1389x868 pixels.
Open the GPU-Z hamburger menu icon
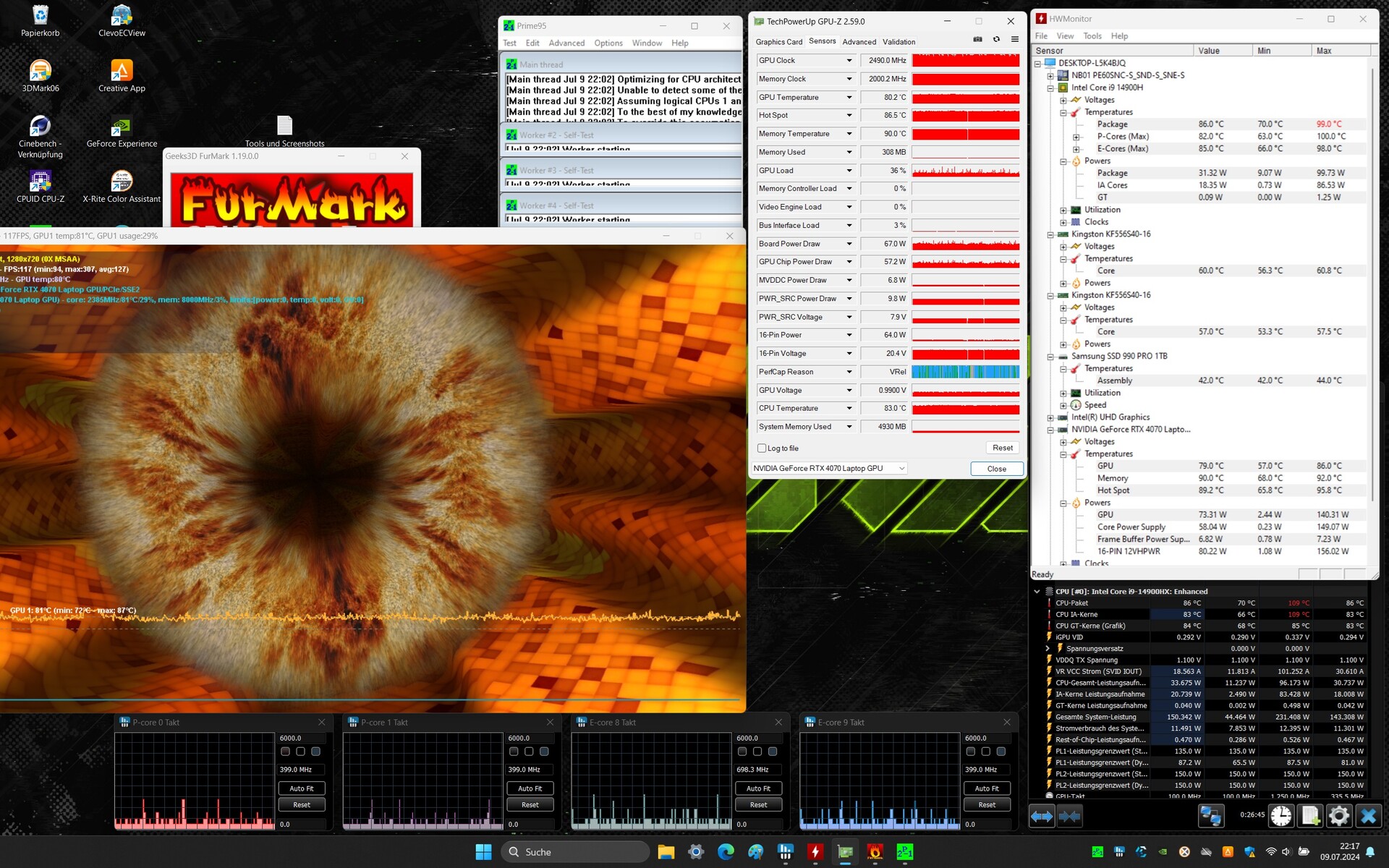tap(1014, 40)
